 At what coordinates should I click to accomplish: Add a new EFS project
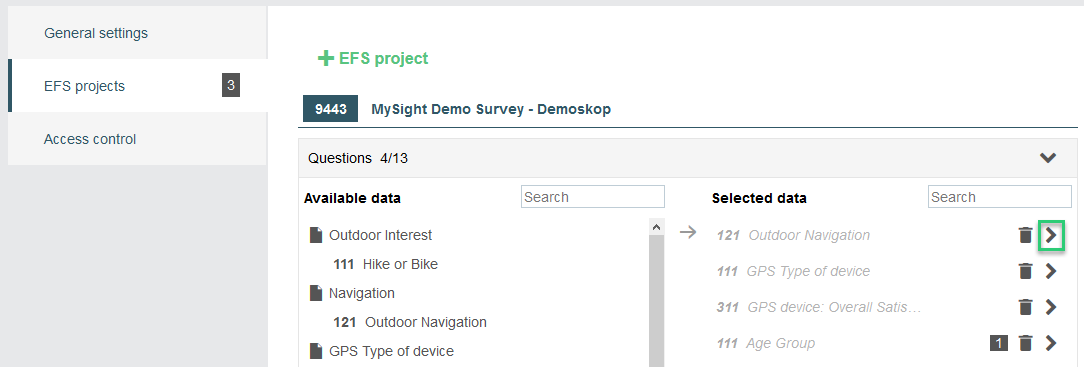pyautogui.click(x=373, y=59)
